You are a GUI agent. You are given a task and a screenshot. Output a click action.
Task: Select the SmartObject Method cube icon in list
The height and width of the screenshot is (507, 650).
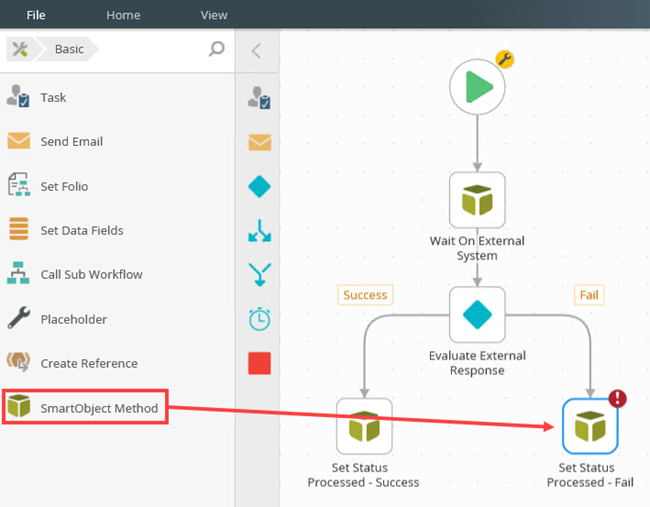click(19, 406)
